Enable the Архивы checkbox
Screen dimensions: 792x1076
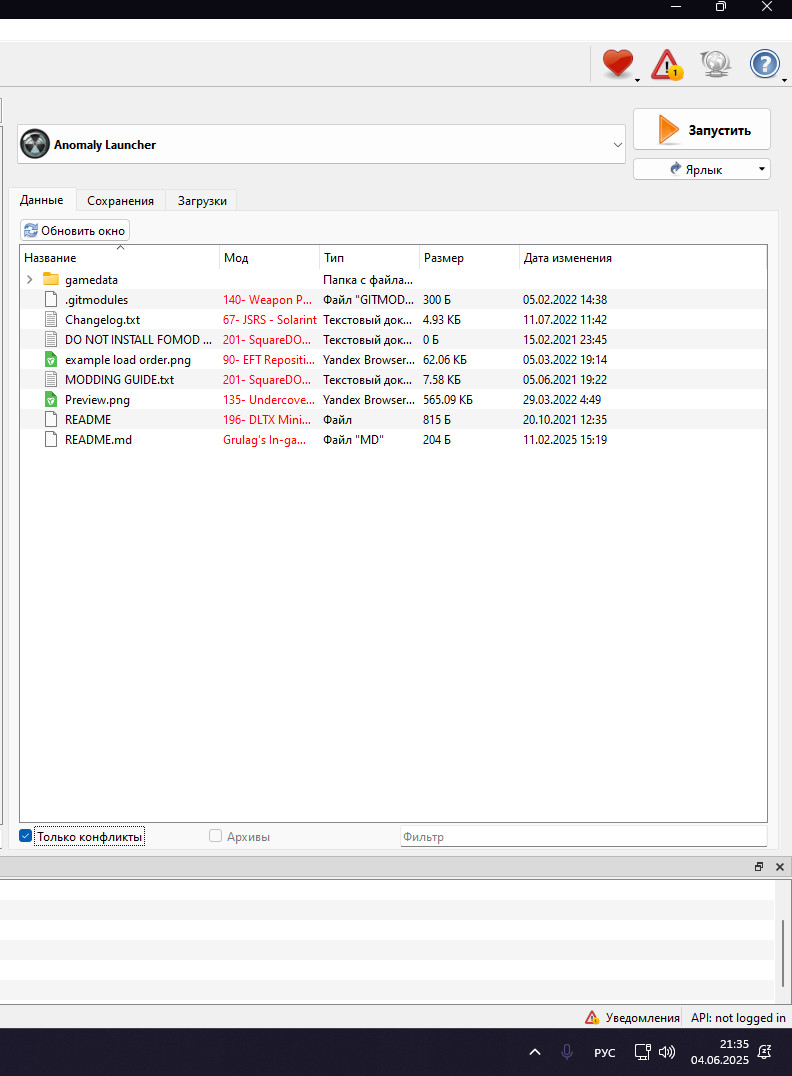[x=216, y=836]
